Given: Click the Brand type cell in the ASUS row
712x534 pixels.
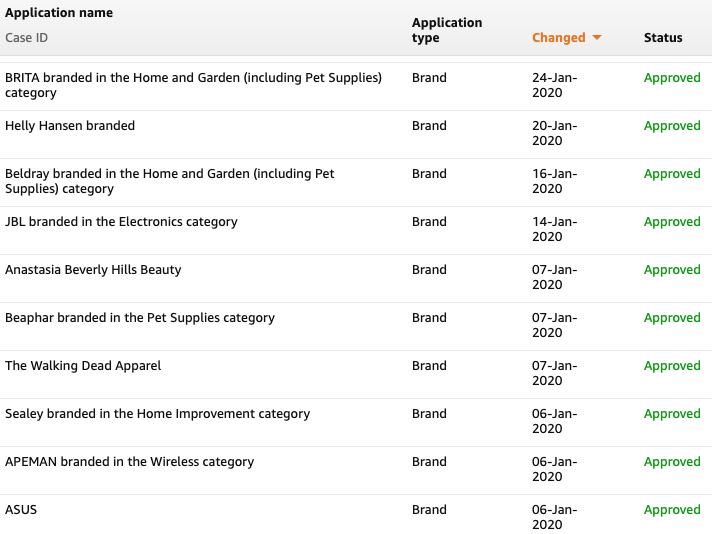Looking at the screenshot, I should click(429, 510).
